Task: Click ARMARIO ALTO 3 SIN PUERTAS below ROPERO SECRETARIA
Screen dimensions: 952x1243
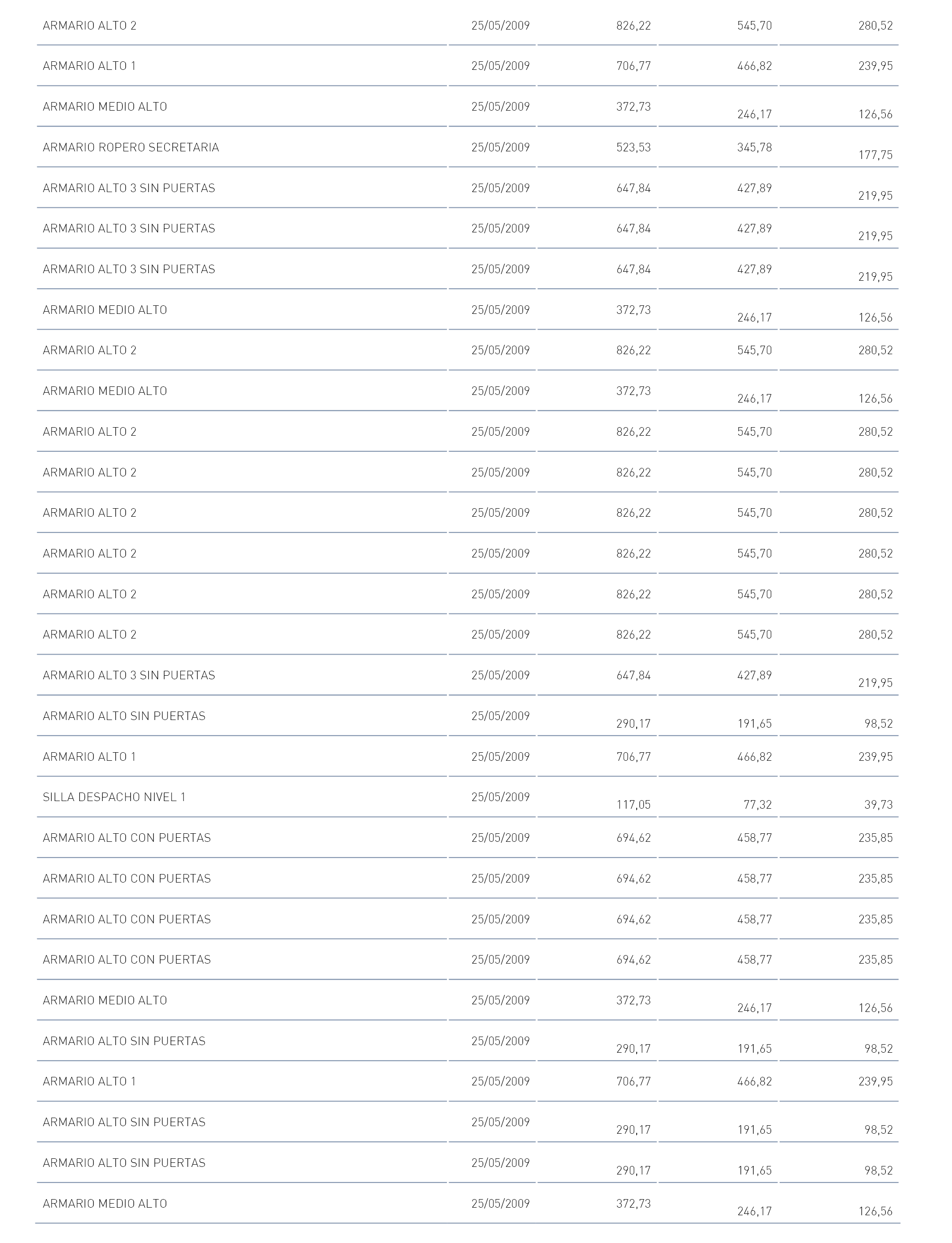Action: [x=129, y=188]
